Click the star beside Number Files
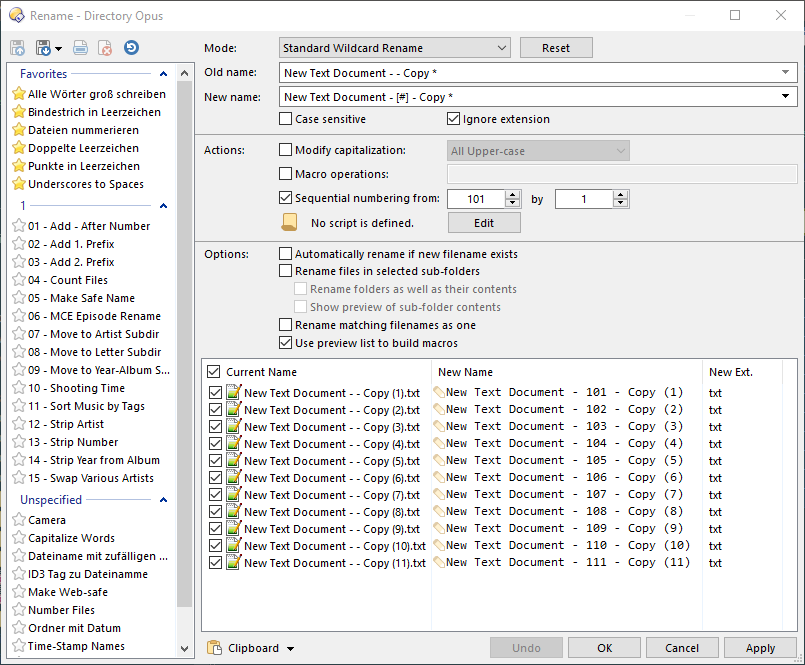Screen dimensions: 805x665 click(19, 610)
